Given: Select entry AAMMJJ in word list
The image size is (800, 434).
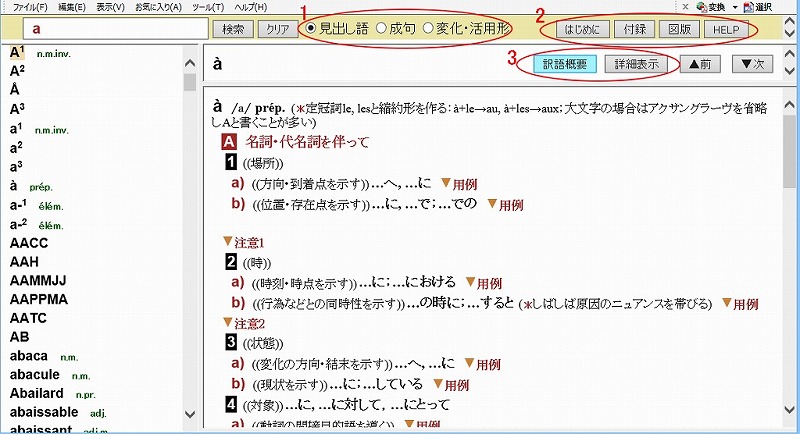Looking at the screenshot, I should [x=38, y=281].
